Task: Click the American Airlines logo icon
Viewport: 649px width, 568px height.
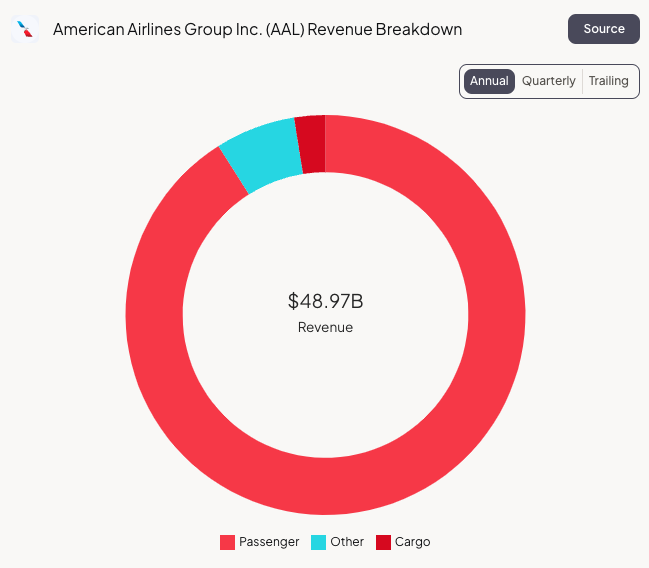Action: point(25,29)
